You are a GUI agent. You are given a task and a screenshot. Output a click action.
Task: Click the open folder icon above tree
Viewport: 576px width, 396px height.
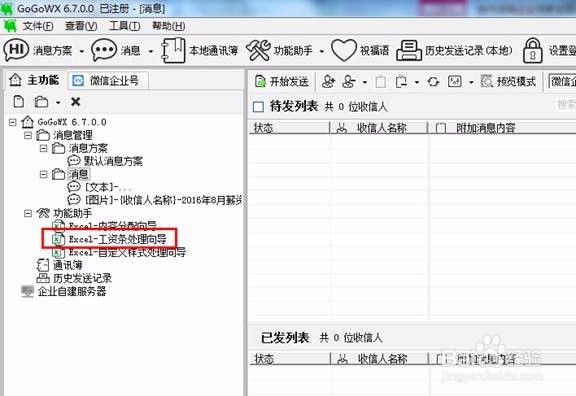pos(41,101)
